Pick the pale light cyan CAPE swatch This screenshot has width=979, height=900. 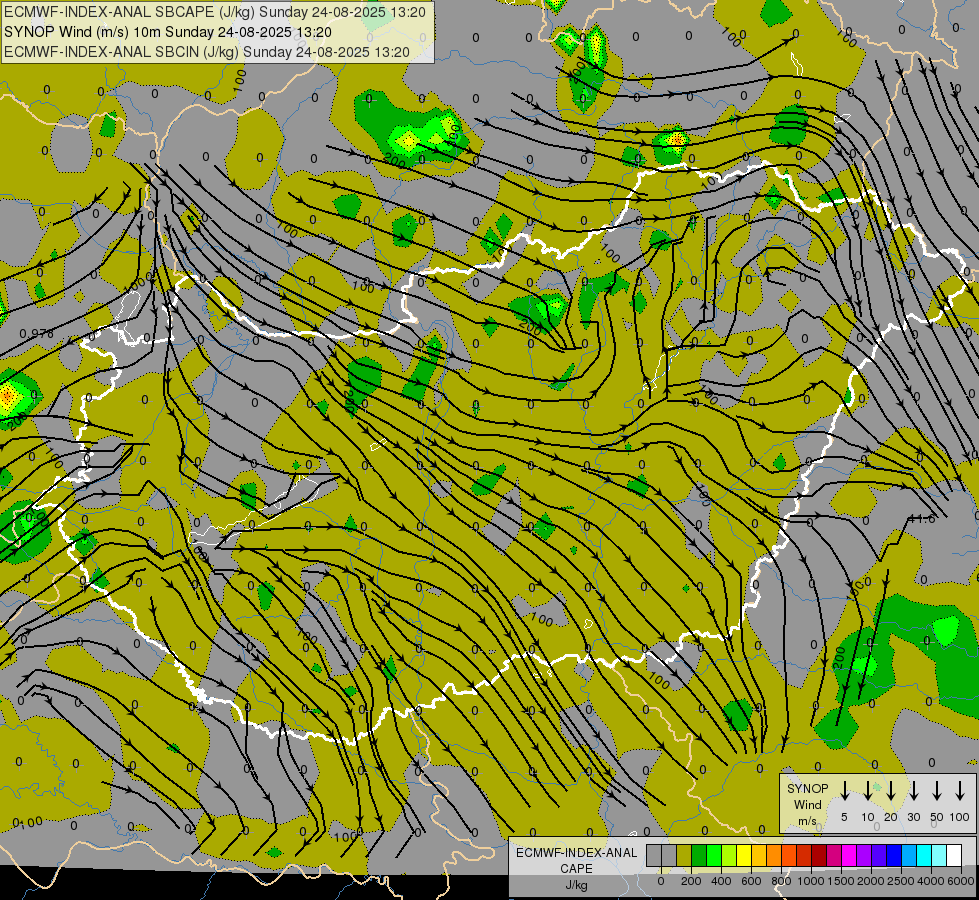point(940,855)
